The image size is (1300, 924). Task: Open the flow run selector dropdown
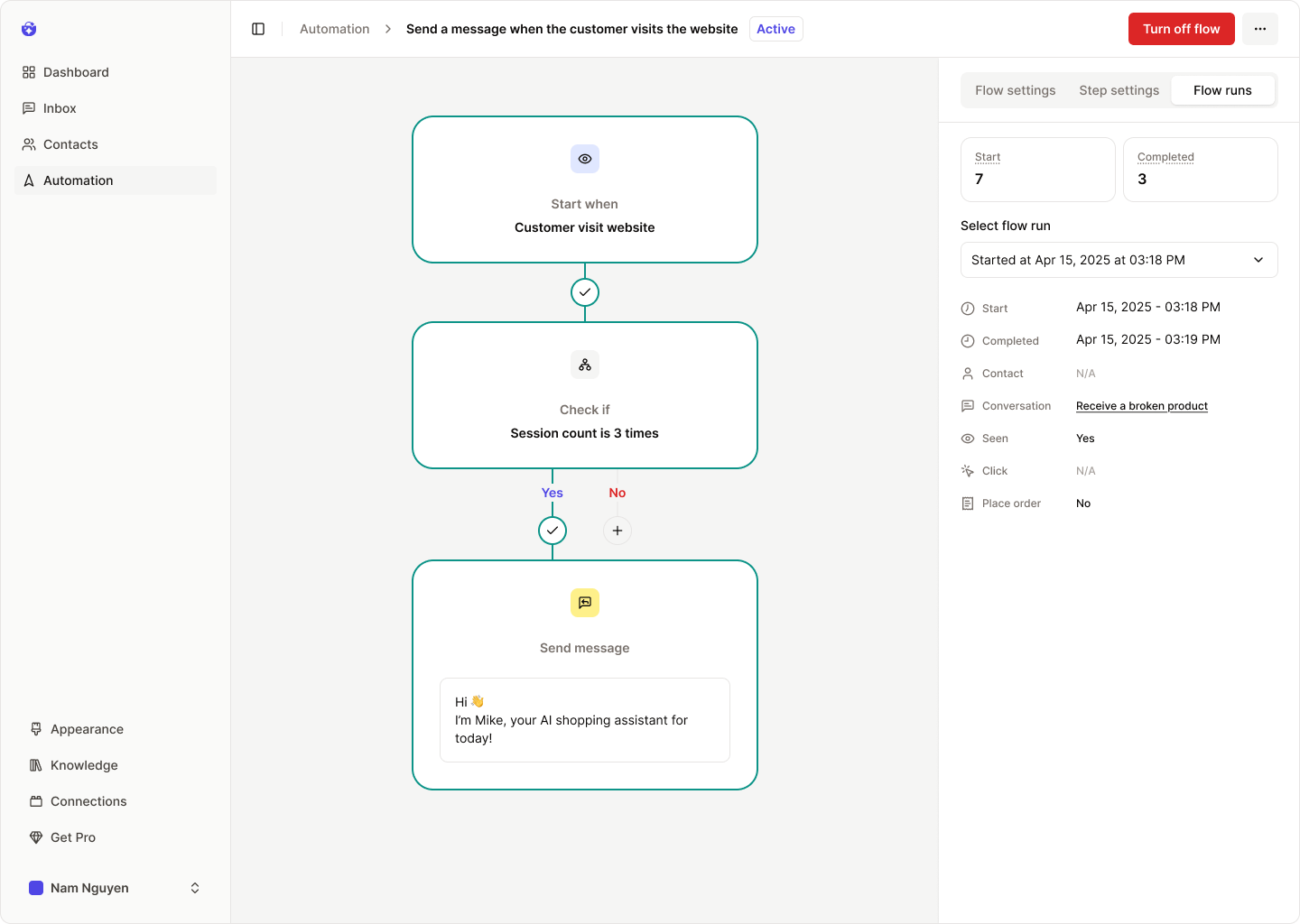click(1119, 260)
